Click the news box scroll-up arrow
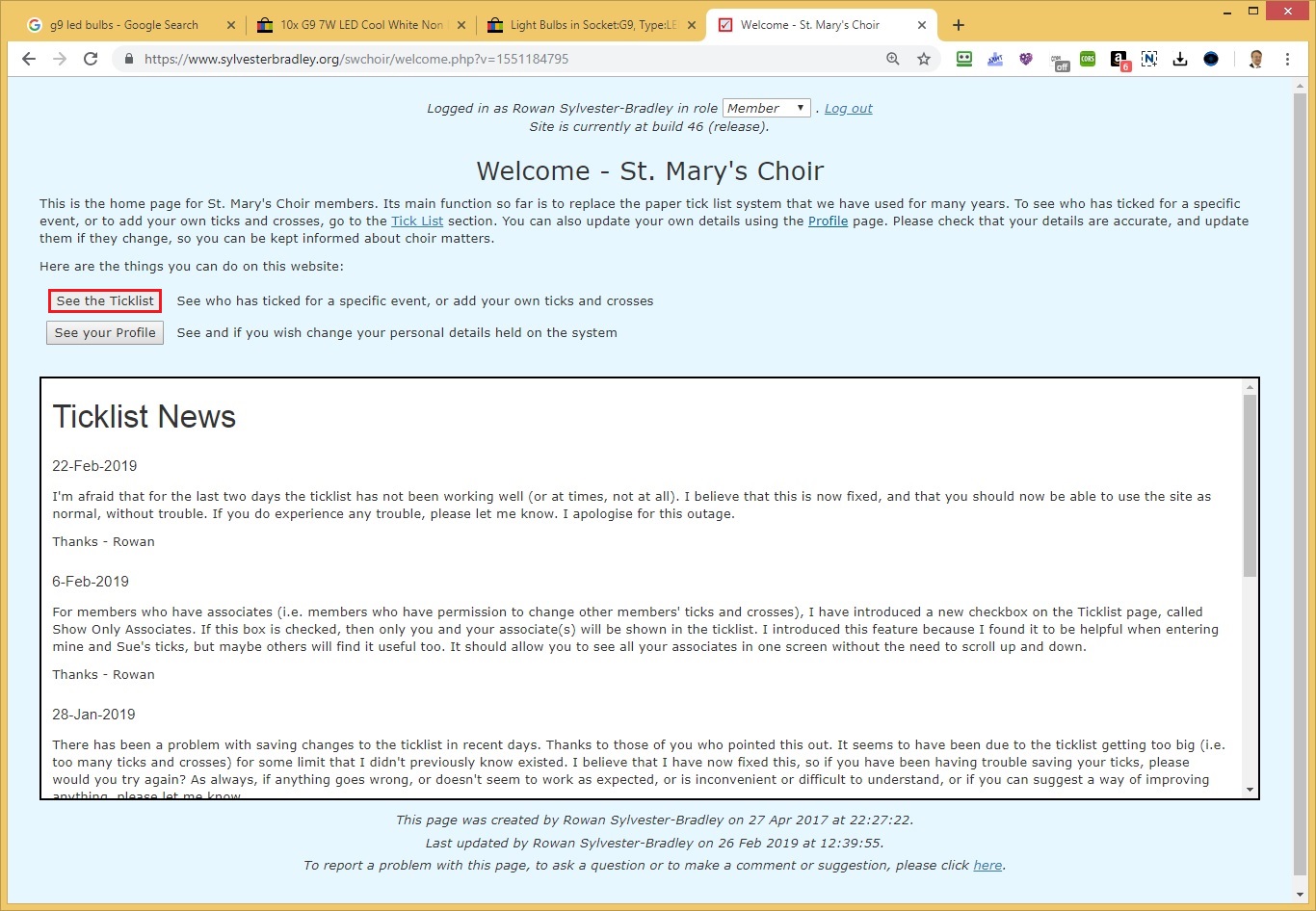 (1250, 387)
